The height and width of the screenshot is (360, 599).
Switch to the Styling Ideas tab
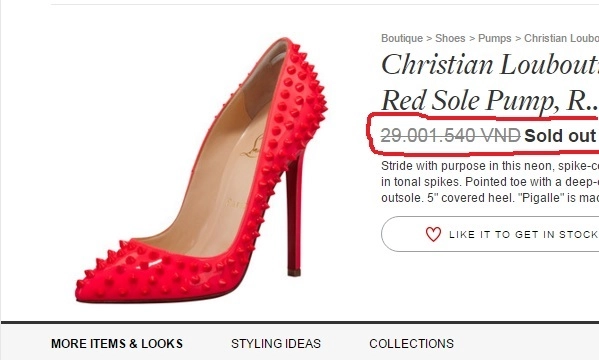click(276, 344)
